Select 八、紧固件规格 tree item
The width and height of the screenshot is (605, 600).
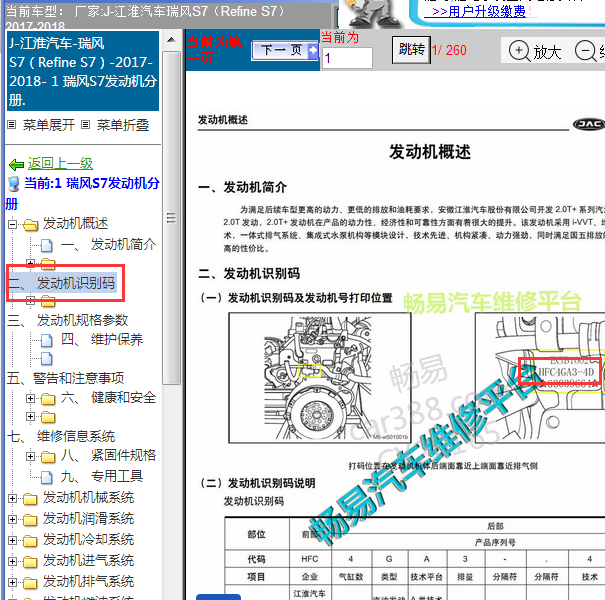tap(108, 456)
